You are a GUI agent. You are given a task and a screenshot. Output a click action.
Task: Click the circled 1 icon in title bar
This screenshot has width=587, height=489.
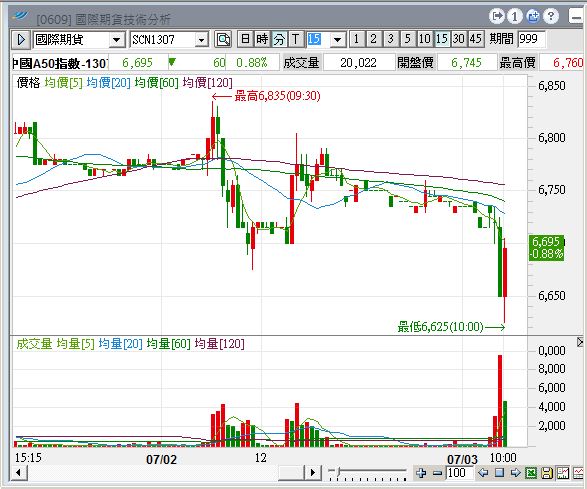[514, 16]
